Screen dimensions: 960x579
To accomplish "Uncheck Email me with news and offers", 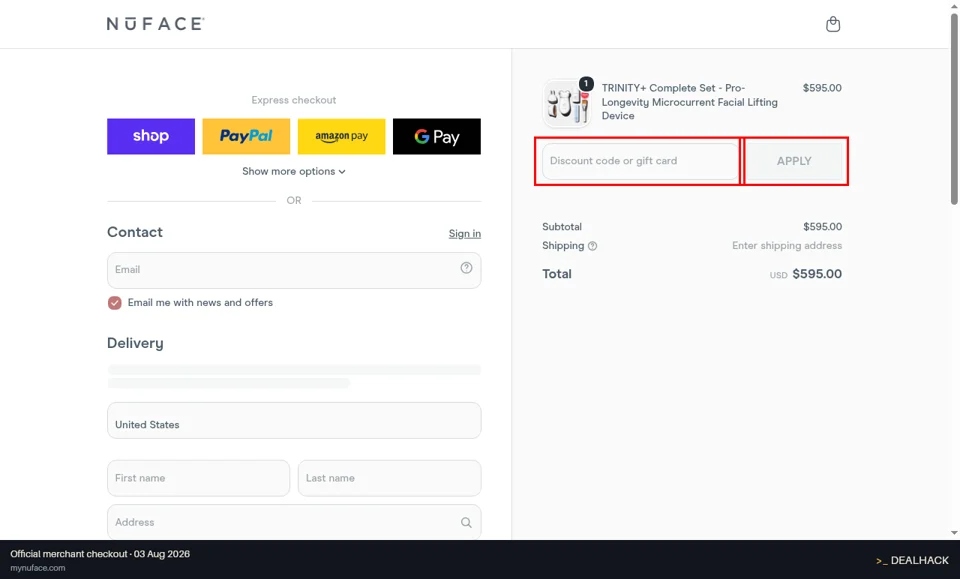I will click(x=114, y=303).
